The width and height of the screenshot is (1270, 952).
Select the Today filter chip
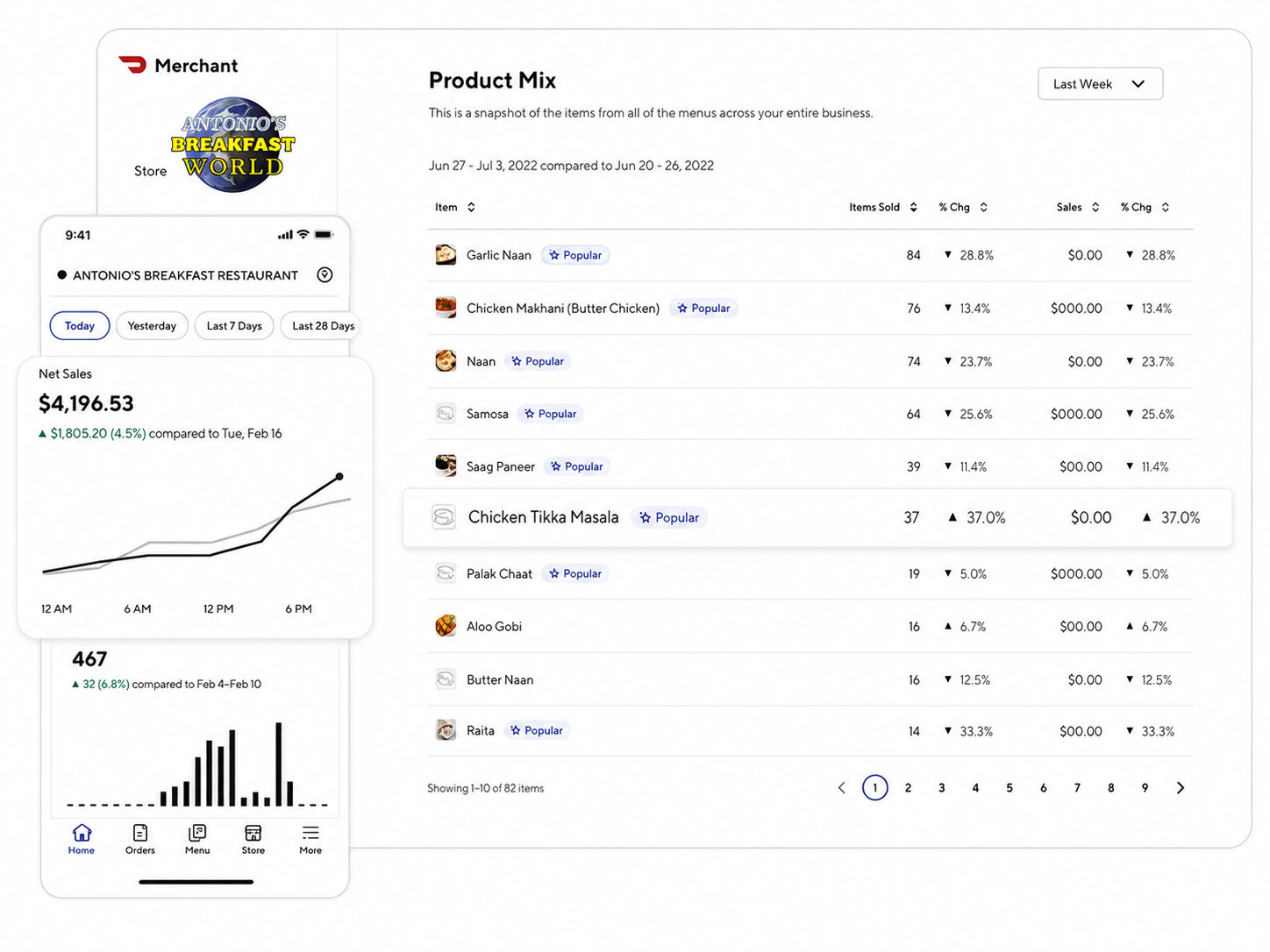click(80, 326)
